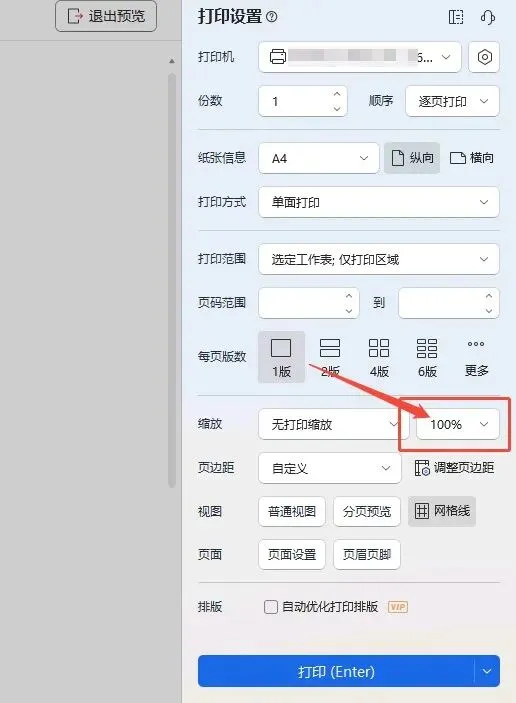
Task: Open the 无打印缩放 scaling dropdown
Action: [x=334, y=424]
